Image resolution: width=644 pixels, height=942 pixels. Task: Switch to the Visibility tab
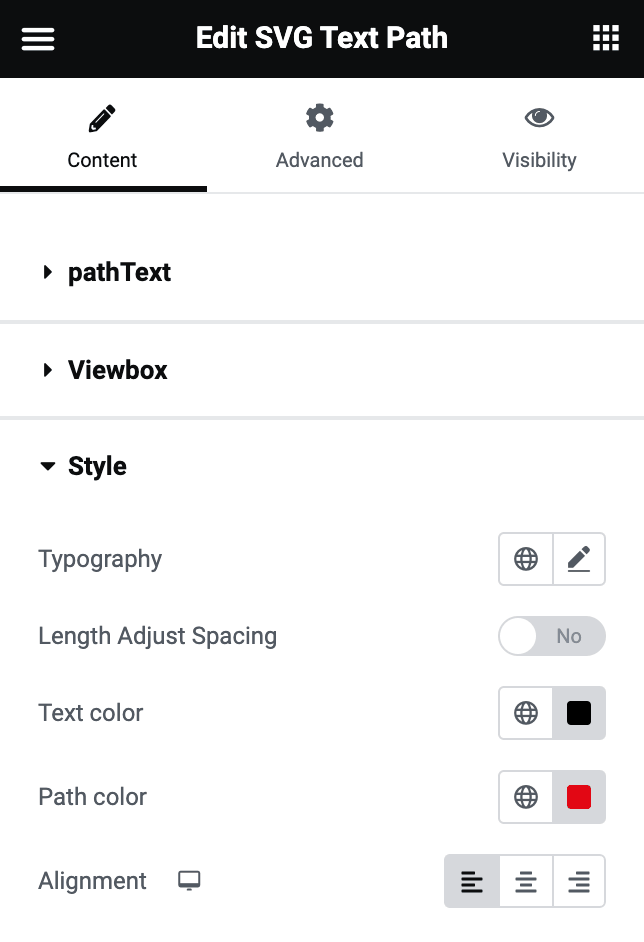point(539,139)
